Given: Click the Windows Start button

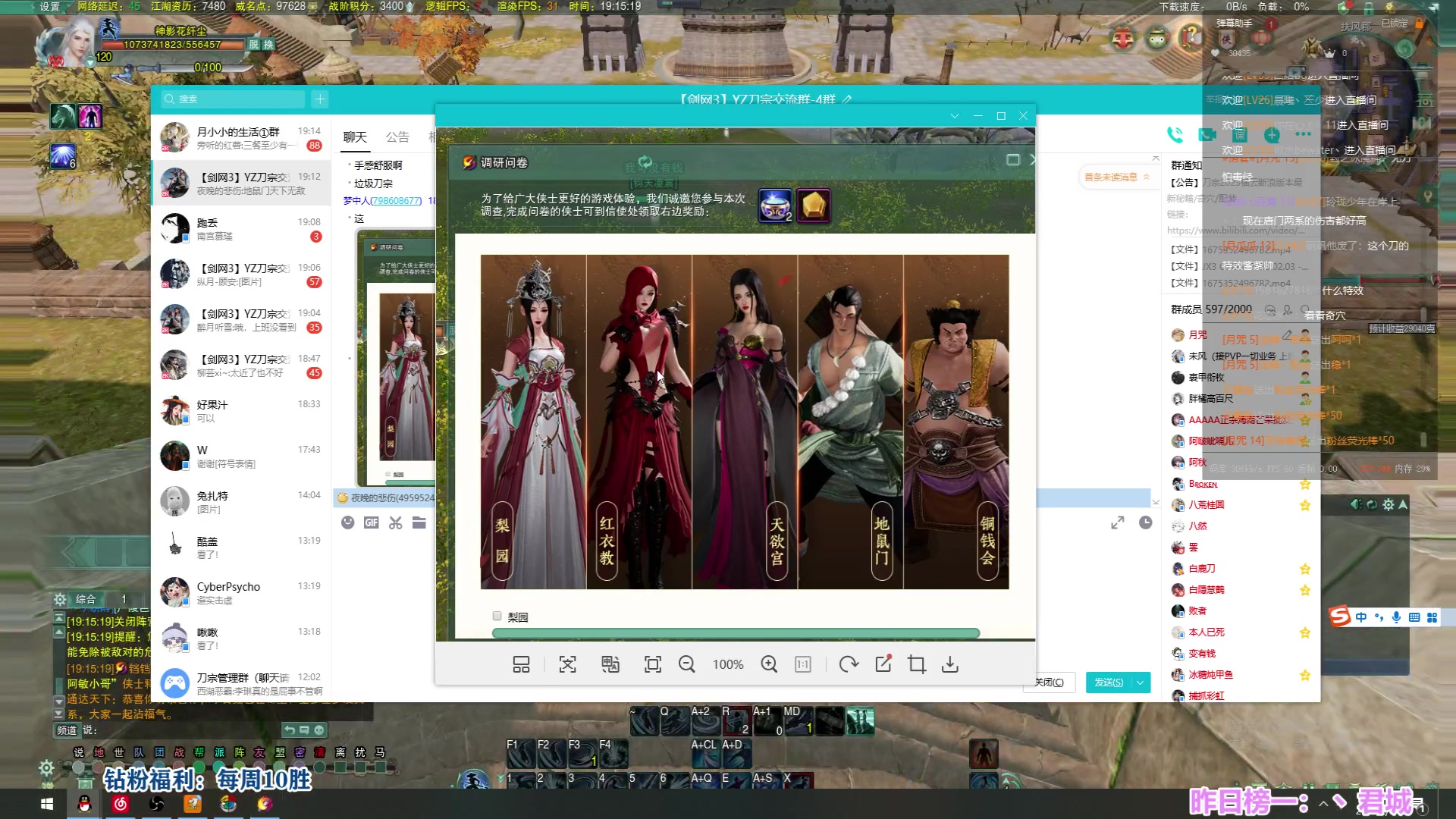Looking at the screenshot, I should click(x=47, y=804).
